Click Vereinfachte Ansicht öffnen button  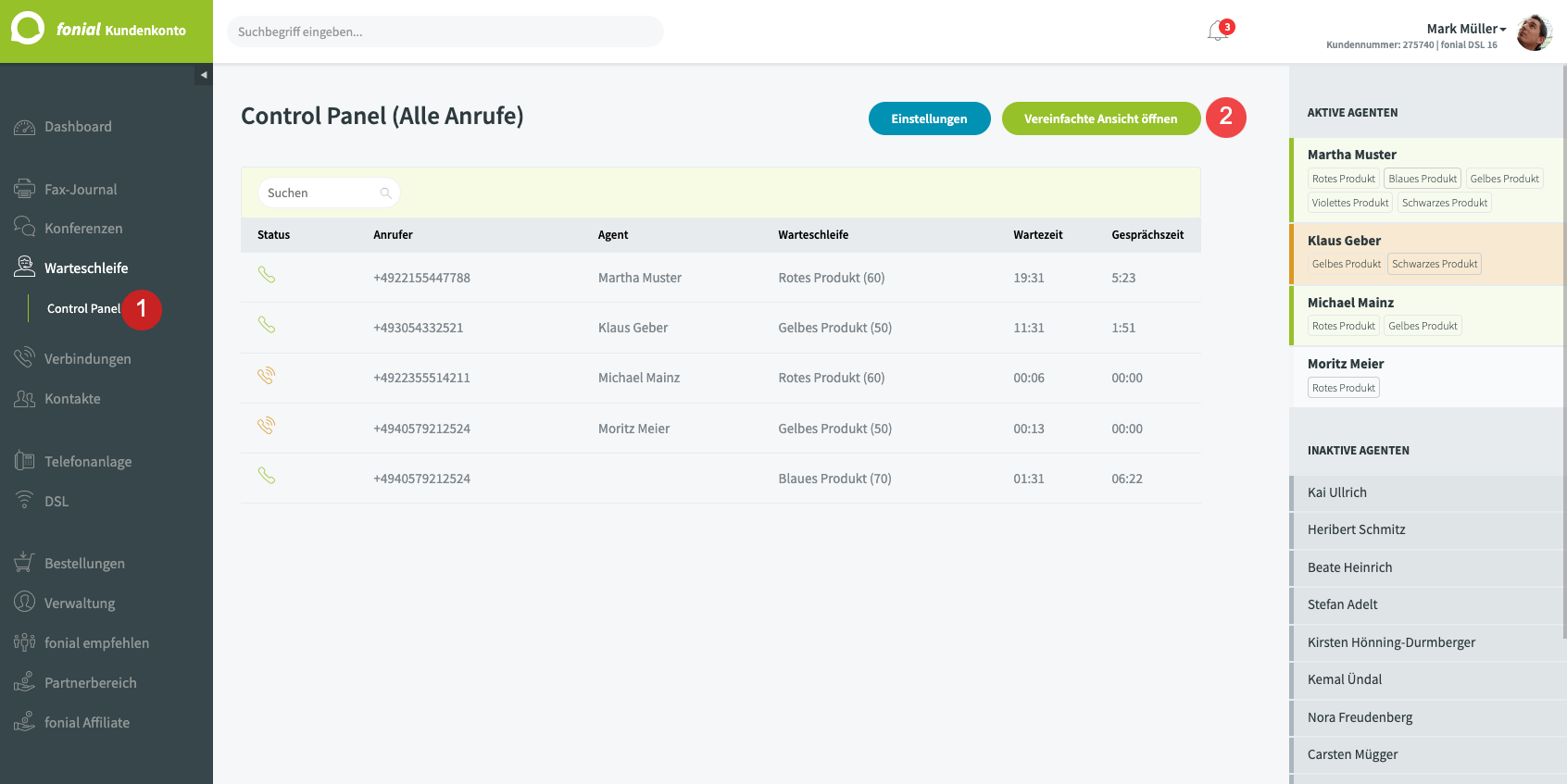point(1101,118)
